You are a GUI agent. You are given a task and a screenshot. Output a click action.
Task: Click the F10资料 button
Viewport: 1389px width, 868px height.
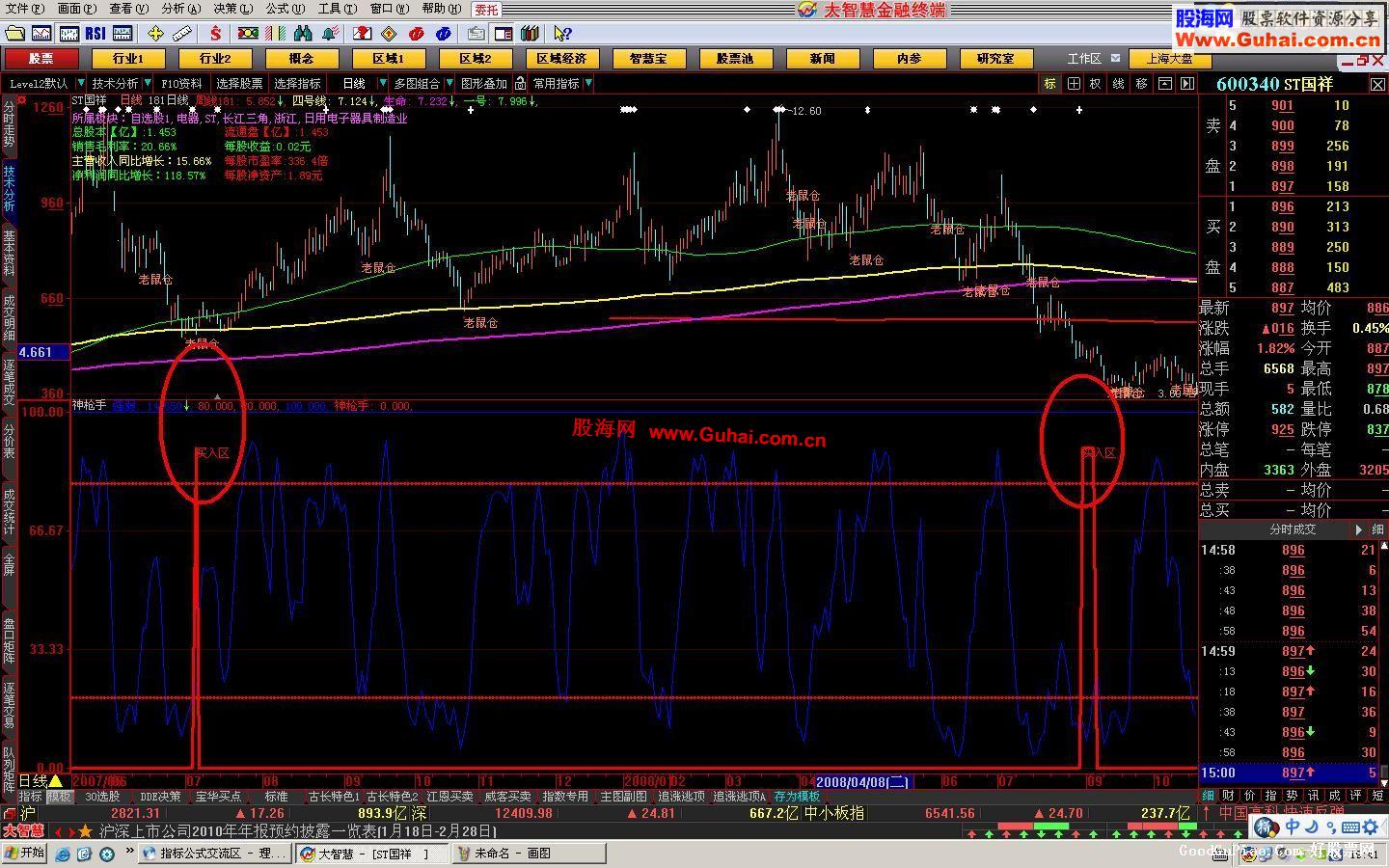coord(181,84)
